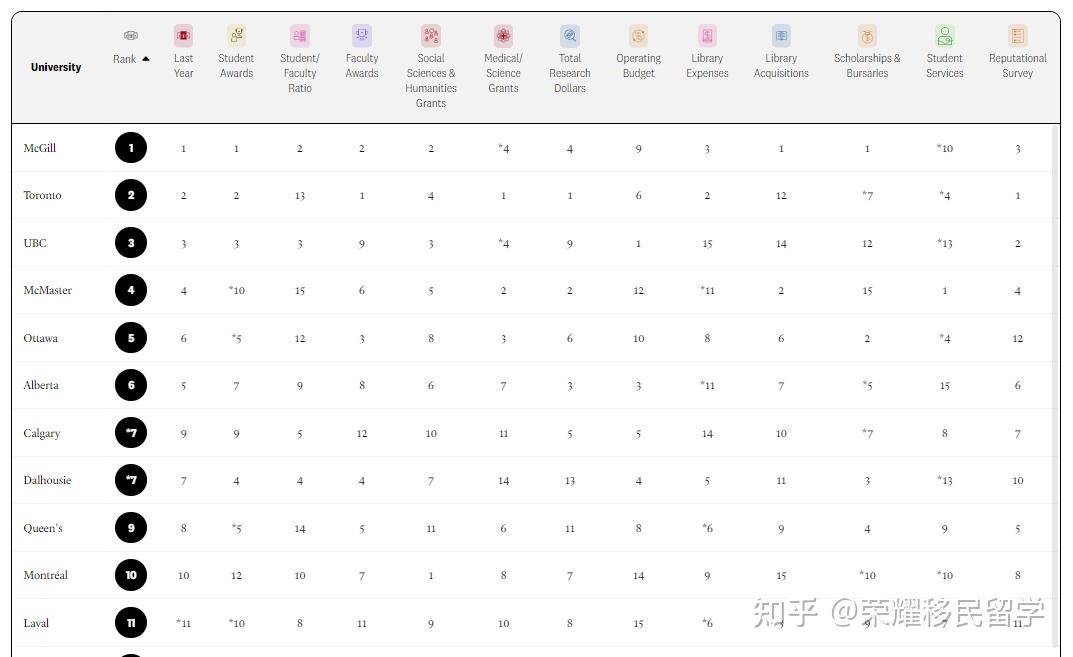Click McGill's rank 1 badge

pos(131,148)
